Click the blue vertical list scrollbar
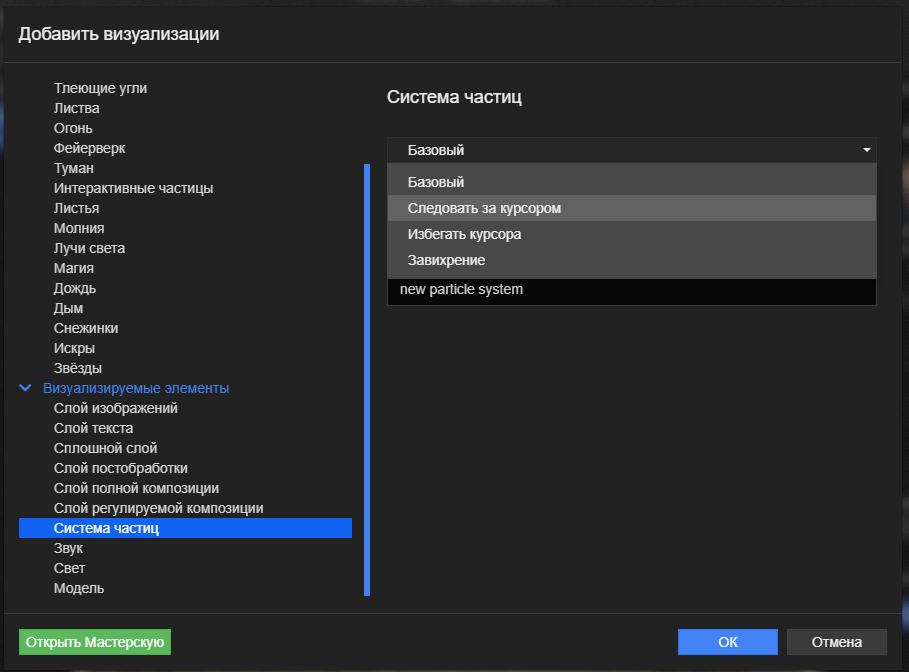This screenshot has width=909, height=672. (367, 380)
